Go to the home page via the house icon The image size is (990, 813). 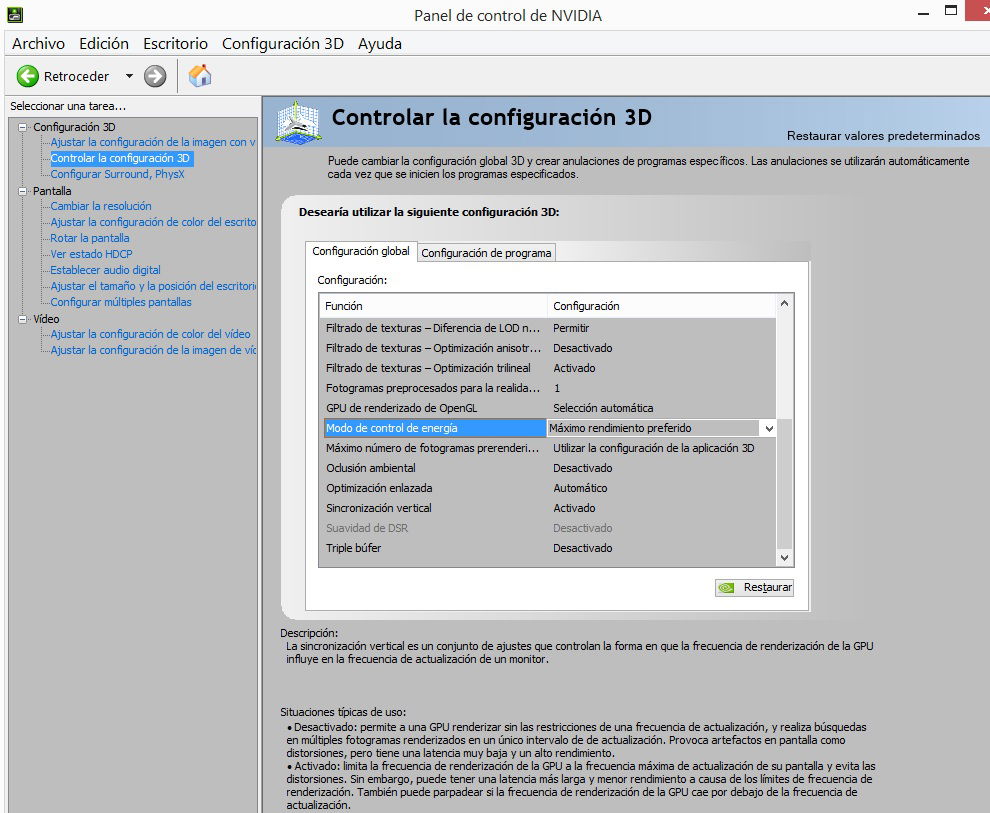coord(200,76)
